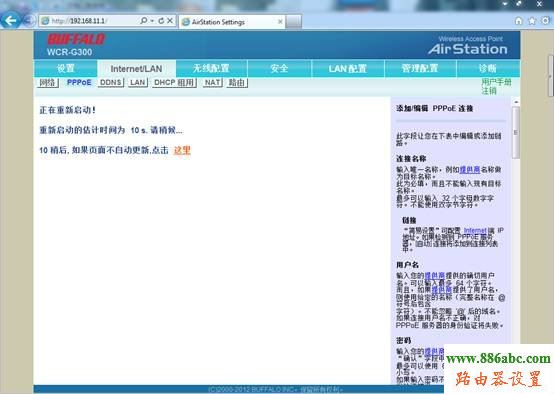Image resolution: width=554 pixels, height=394 pixels.
Task: Click the favorites star icon
Action: pos(532,21)
